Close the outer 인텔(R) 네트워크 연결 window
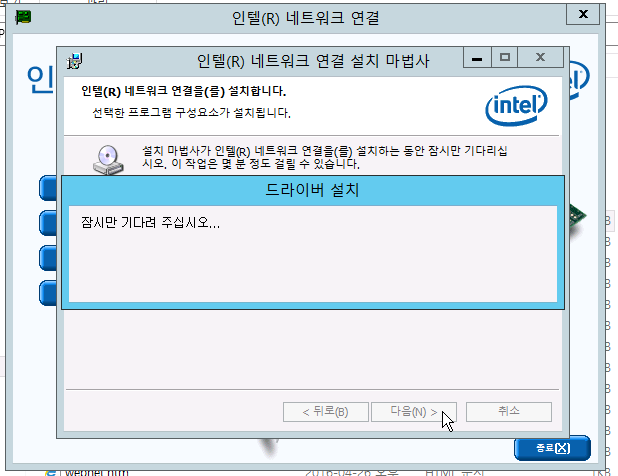 pyautogui.click(x=583, y=15)
